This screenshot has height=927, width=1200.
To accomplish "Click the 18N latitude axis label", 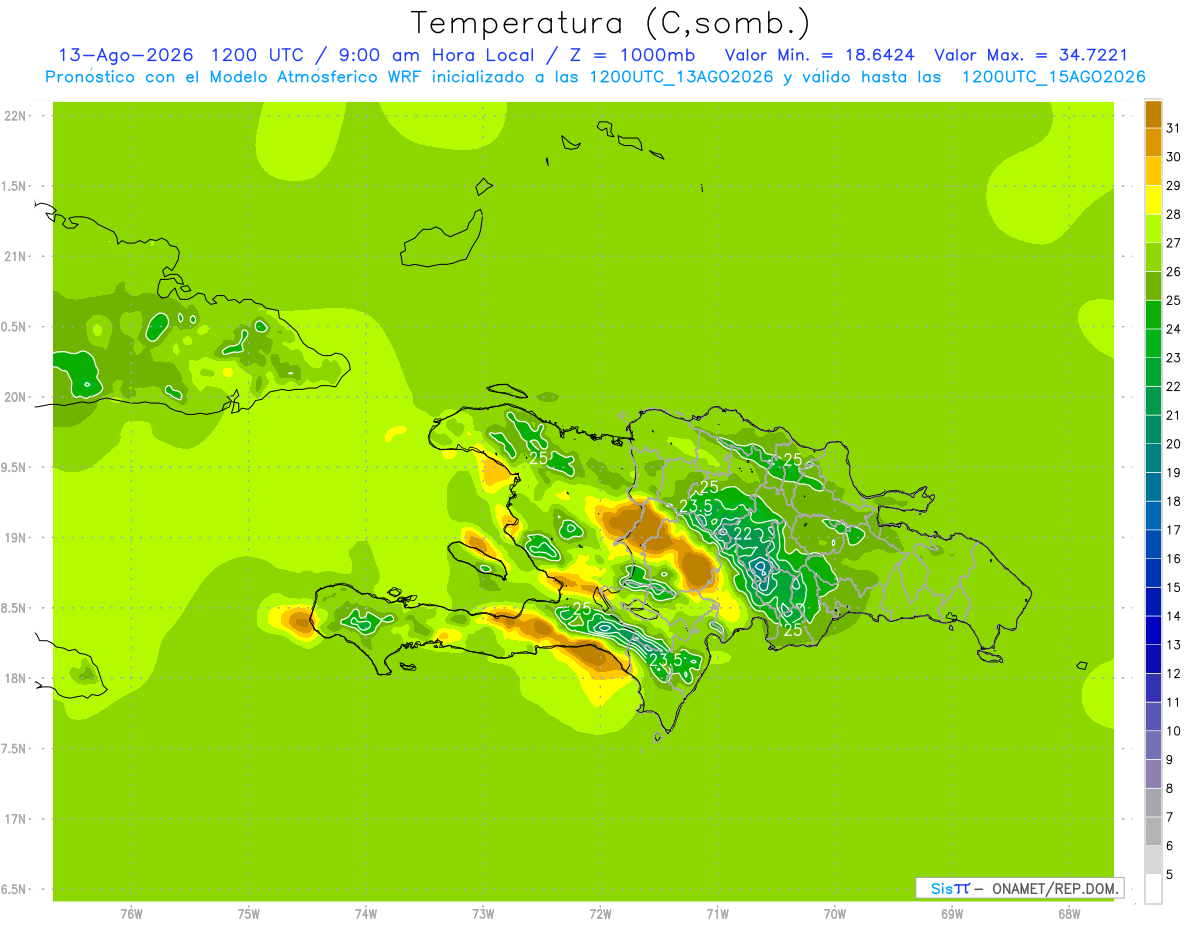I will [16, 678].
